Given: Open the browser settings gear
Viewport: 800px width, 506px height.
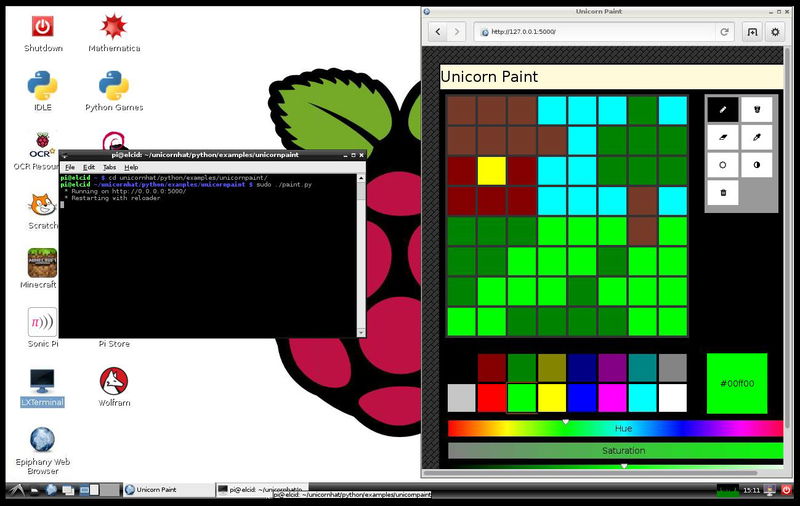Looking at the screenshot, I should [x=774, y=32].
